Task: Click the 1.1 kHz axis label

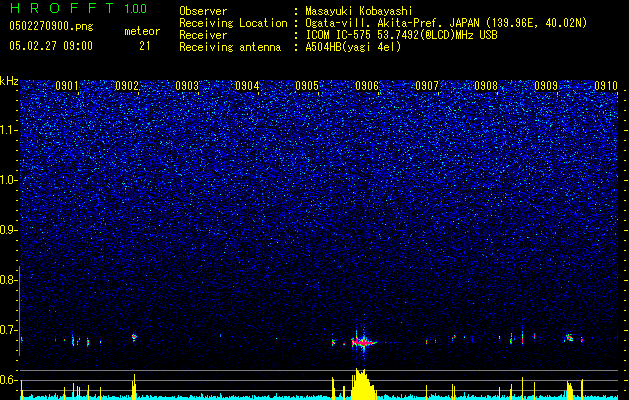Action: coord(8,130)
